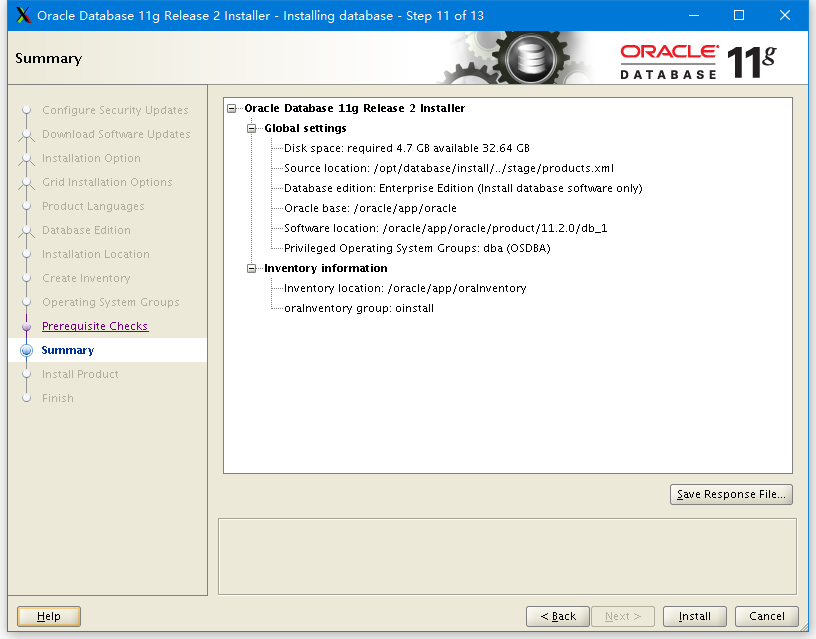Collapse the Global settings node
Screen dimensions: 816x639
(251, 128)
